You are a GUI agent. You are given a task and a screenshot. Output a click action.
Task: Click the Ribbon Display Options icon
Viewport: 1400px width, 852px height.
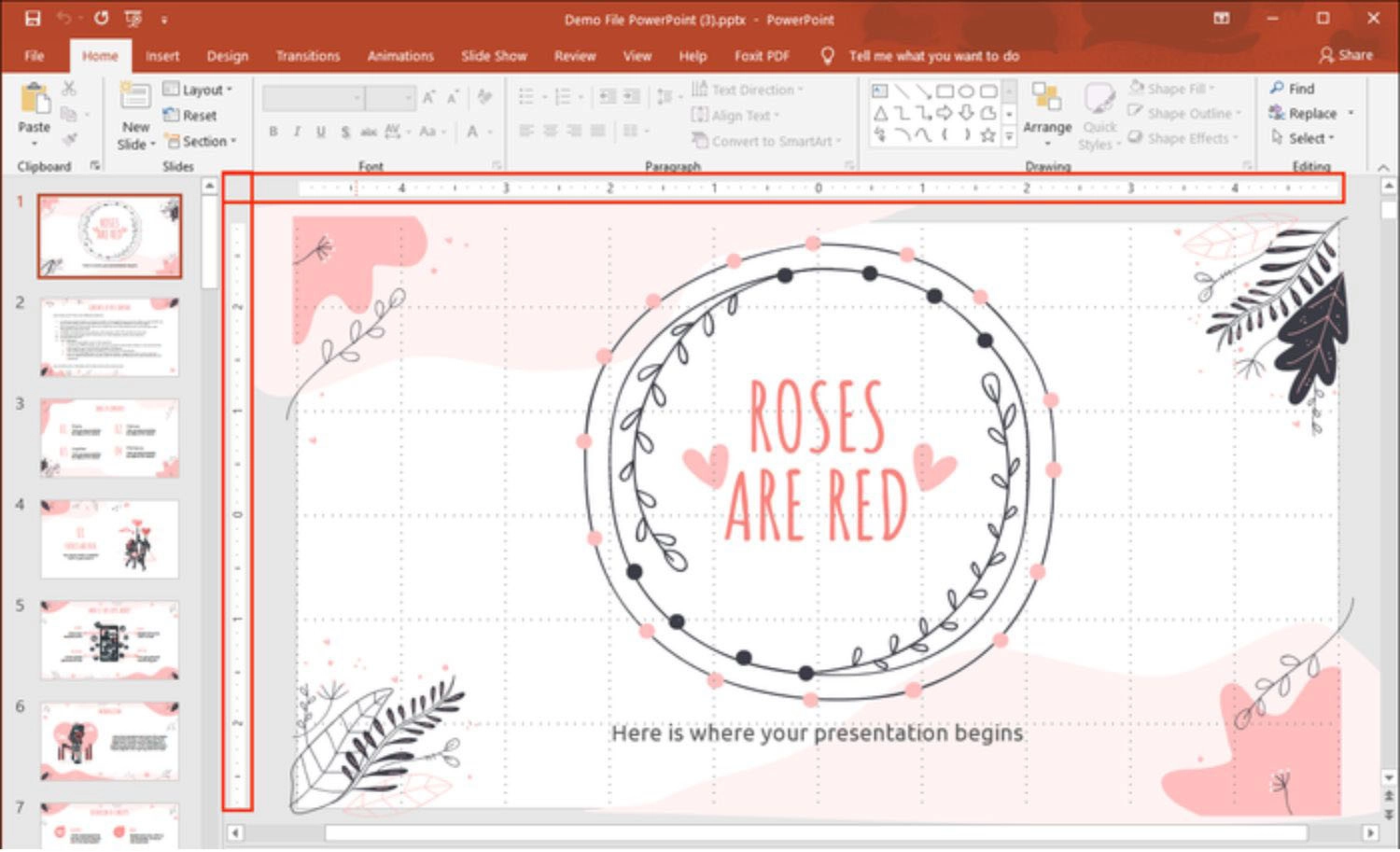[x=1221, y=18]
